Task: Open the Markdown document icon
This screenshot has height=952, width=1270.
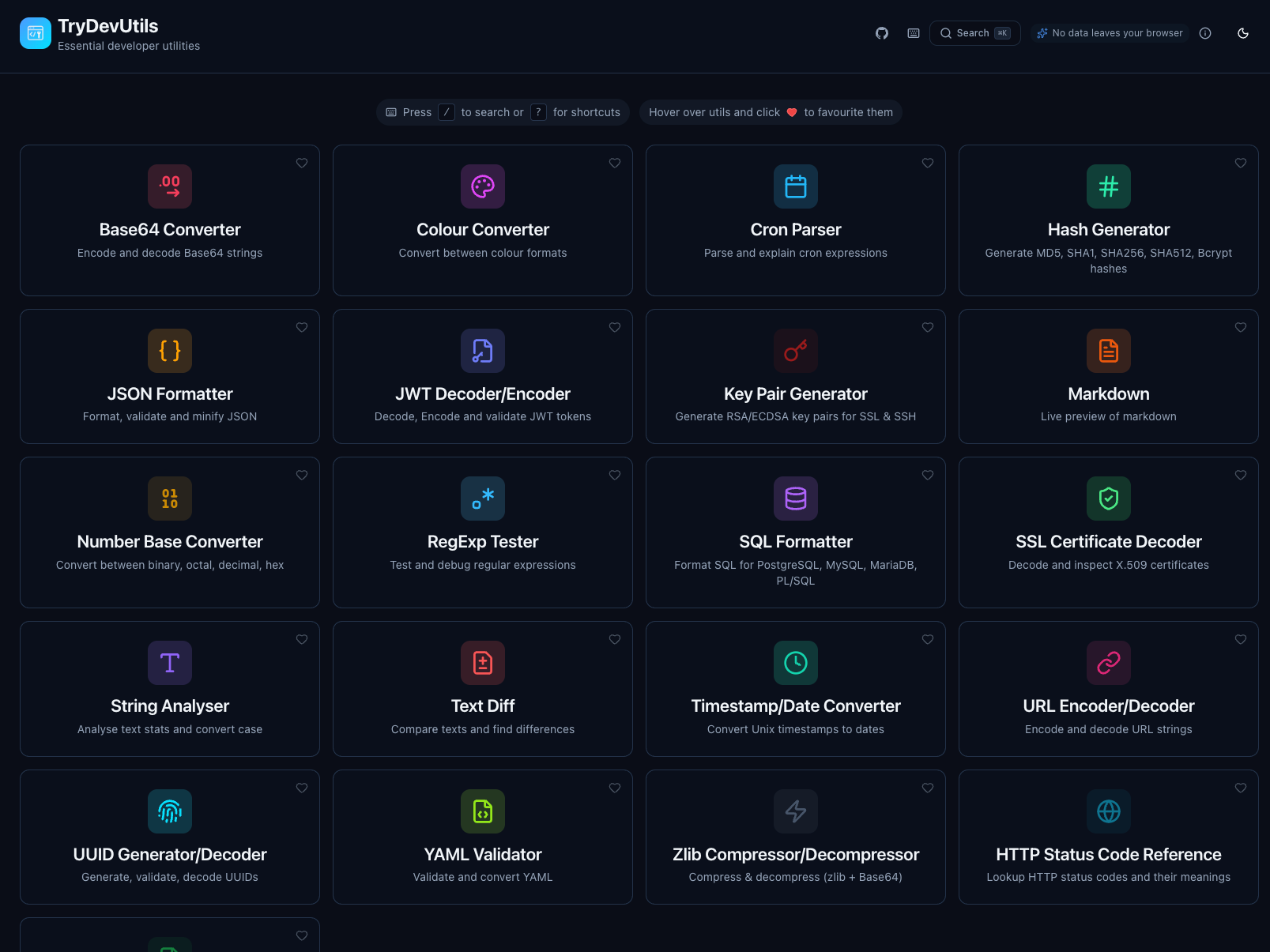Action: [x=1109, y=351]
